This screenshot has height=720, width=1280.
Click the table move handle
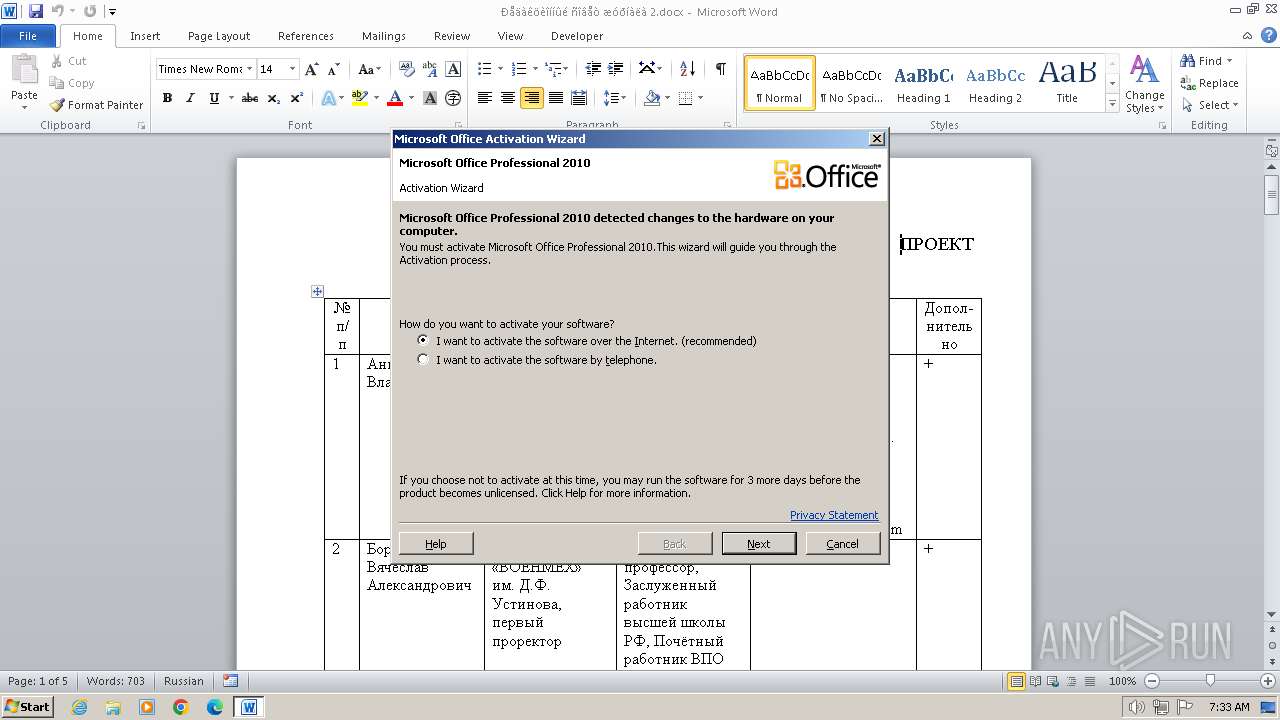coord(317,291)
